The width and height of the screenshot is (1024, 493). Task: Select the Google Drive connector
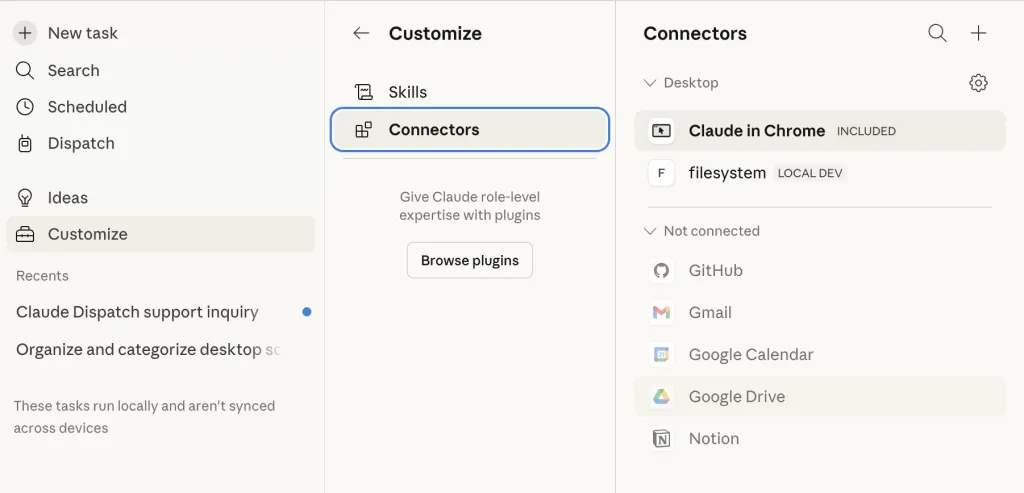pyautogui.click(x=736, y=396)
